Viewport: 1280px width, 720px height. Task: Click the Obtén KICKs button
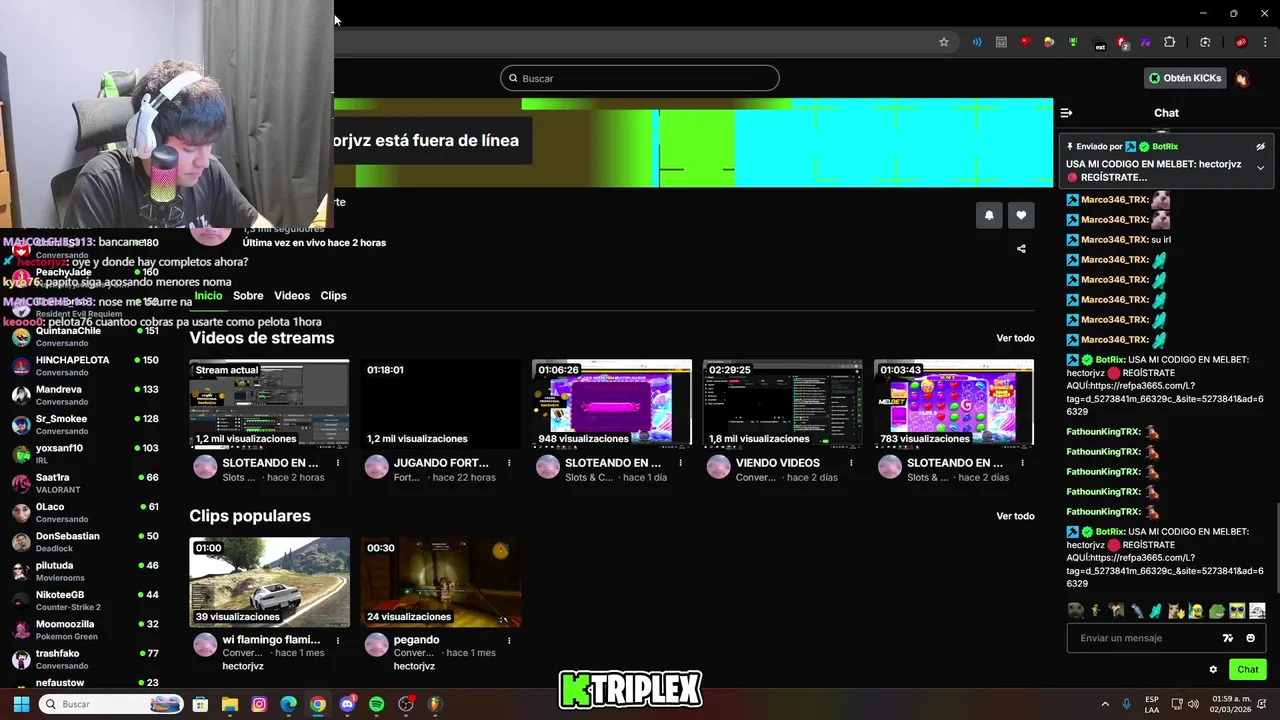1185,78
